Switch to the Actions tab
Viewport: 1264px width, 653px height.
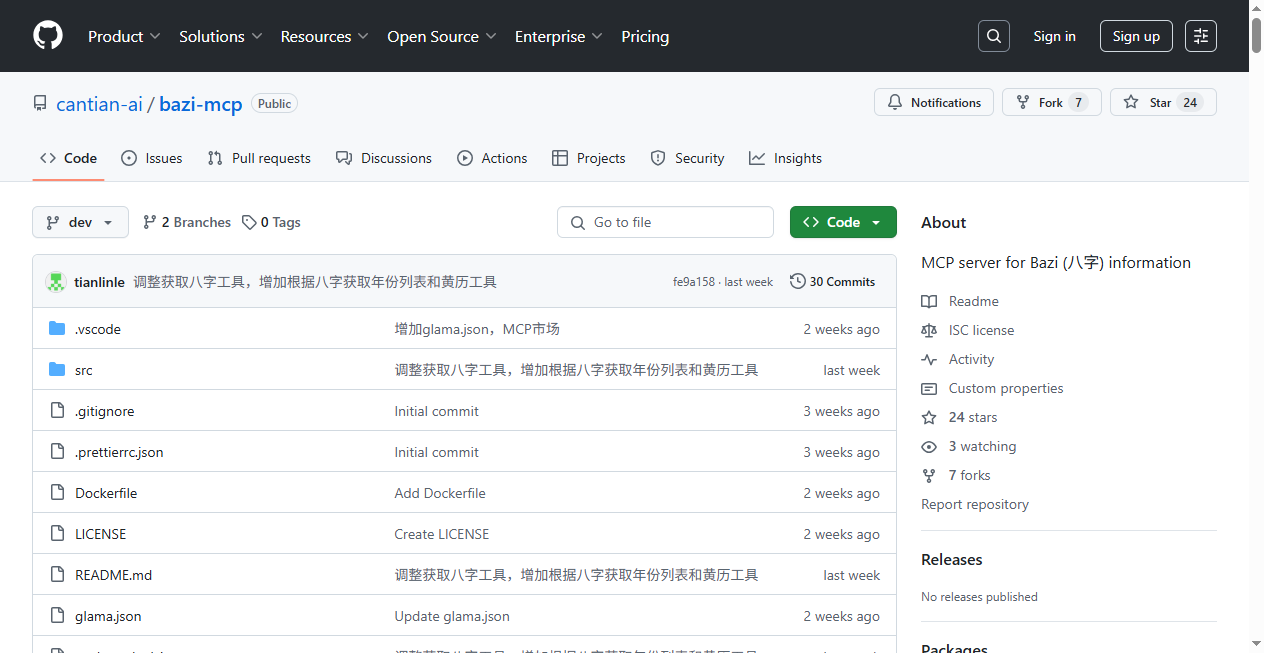(x=492, y=158)
